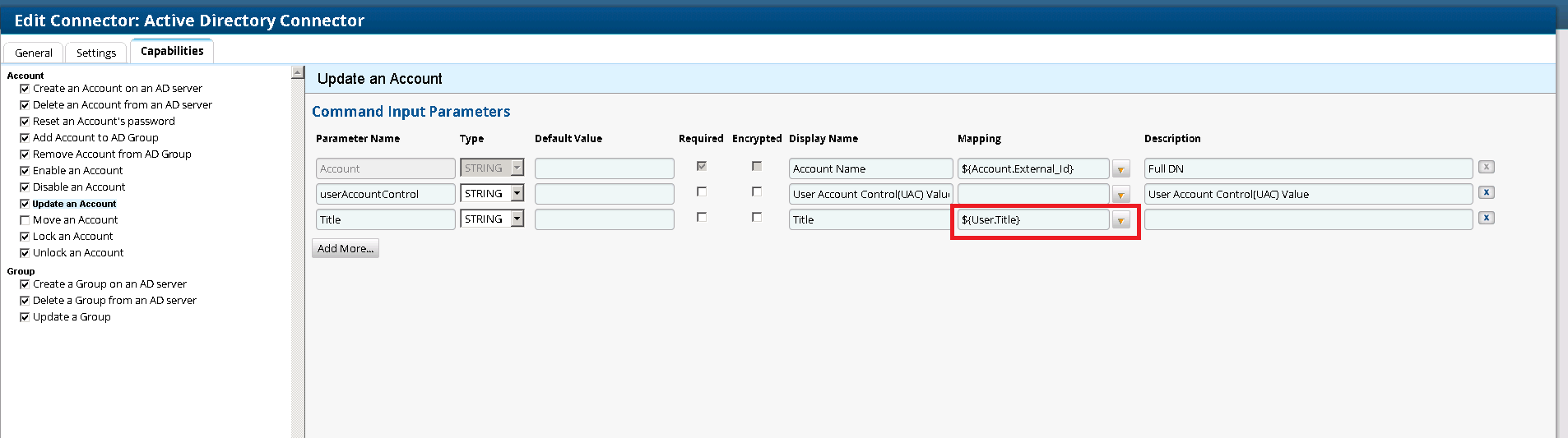This screenshot has height=438, width=1568.
Task: Click Display Name field User Account Control(UAC)
Action: point(870,194)
